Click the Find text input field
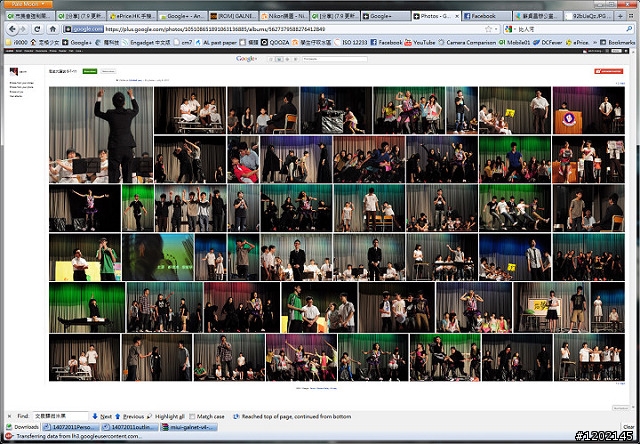 coord(60,416)
